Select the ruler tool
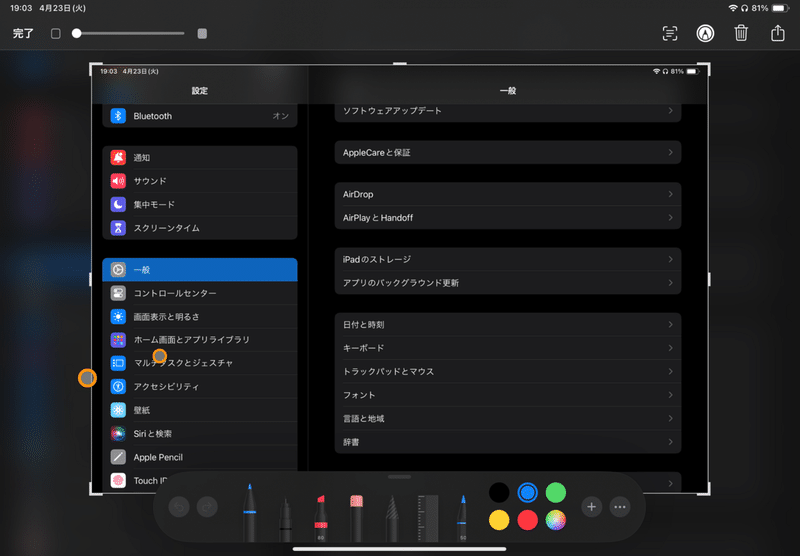 coord(428,518)
